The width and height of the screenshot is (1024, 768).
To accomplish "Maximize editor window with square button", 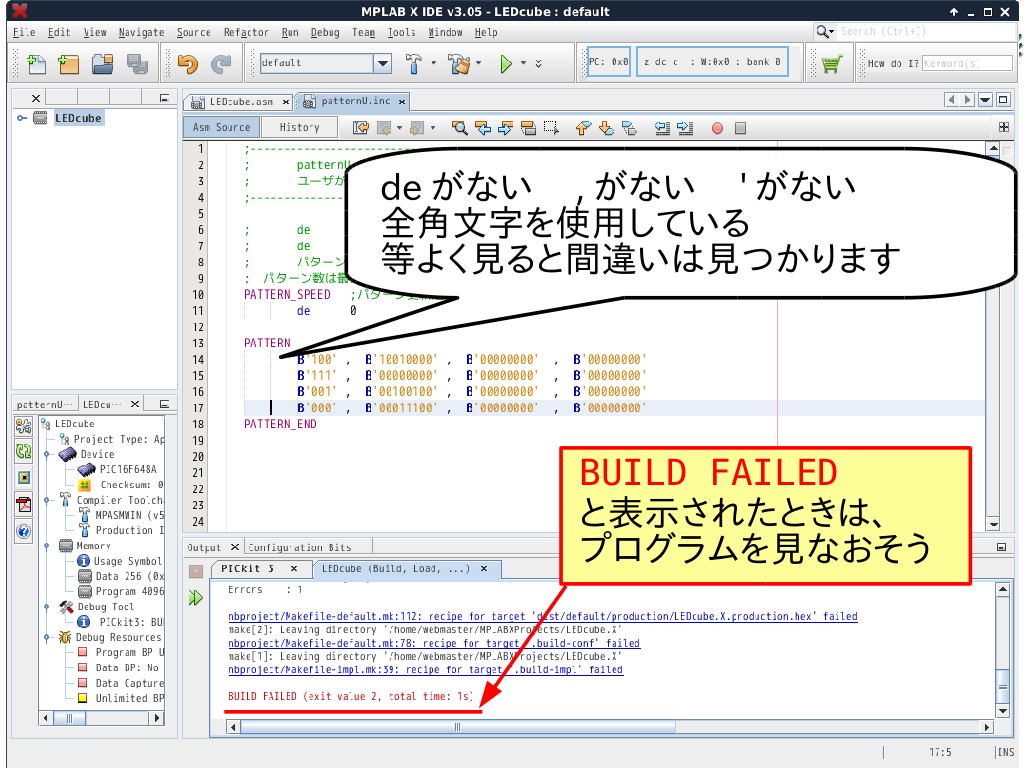I will (1003, 100).
